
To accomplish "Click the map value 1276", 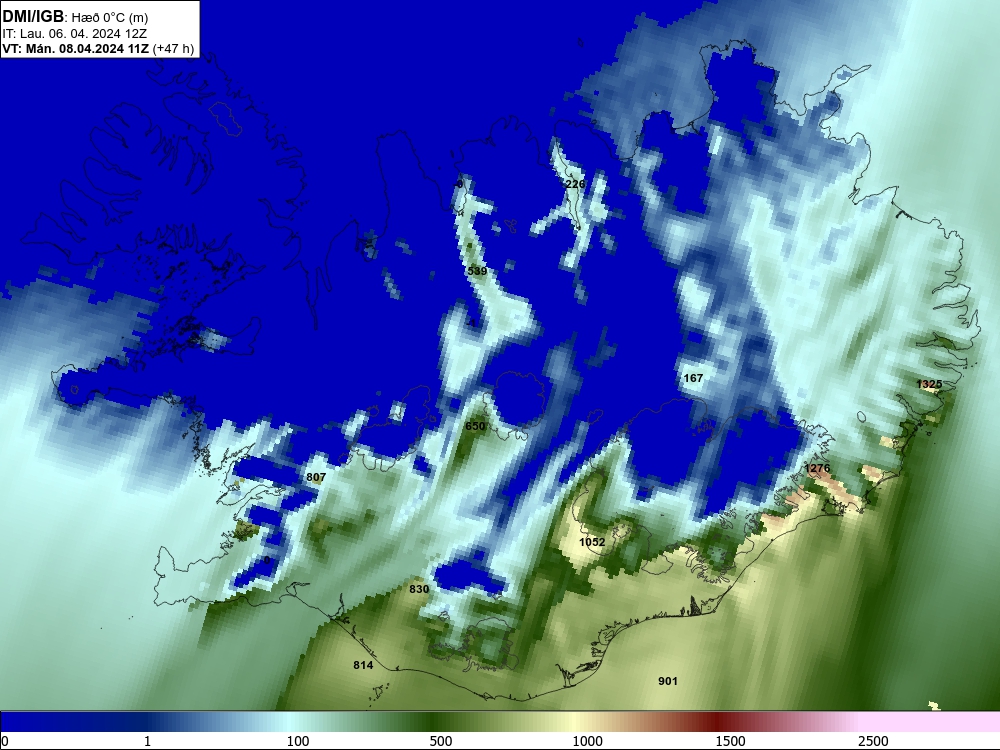I will [818, 469].
